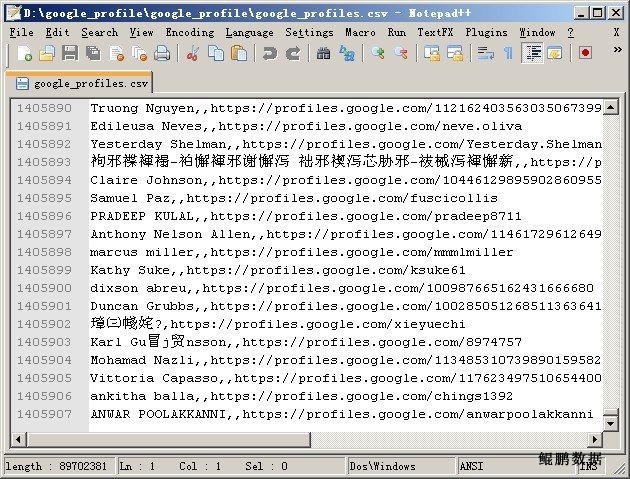
Task: Click the Copy icon
Action: coord(216,53)
